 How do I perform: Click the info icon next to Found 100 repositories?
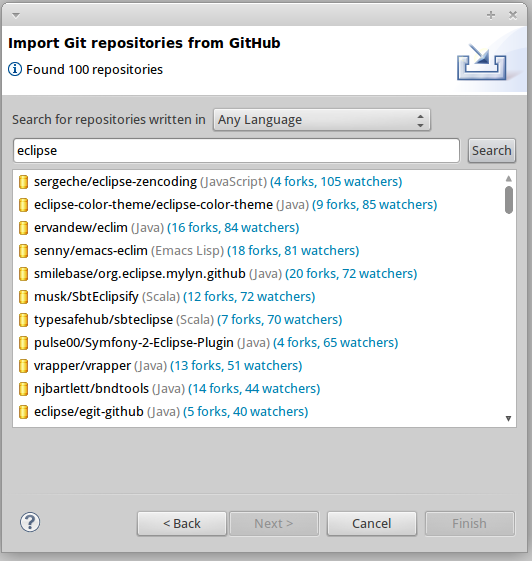pyautogui.click(x=15, y=69)
